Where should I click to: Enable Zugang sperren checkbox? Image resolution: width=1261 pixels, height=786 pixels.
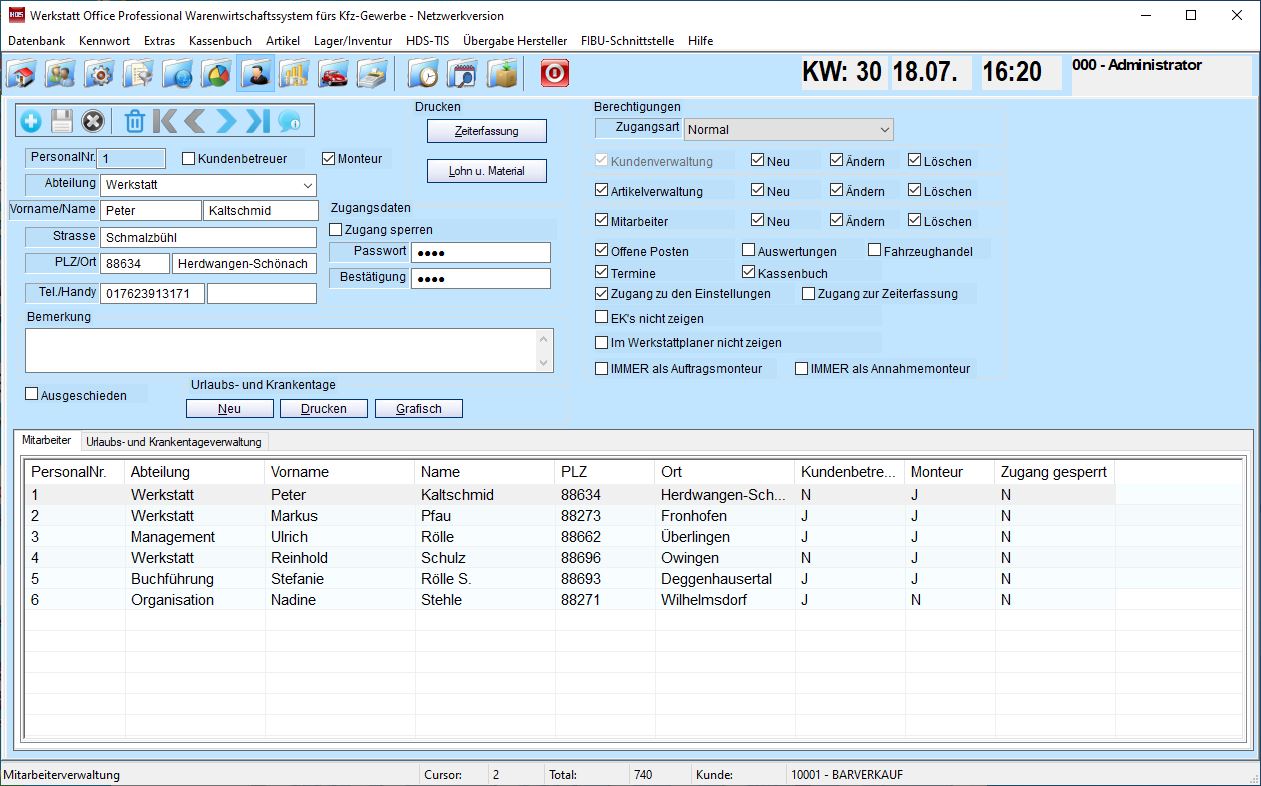pos(336,230)
